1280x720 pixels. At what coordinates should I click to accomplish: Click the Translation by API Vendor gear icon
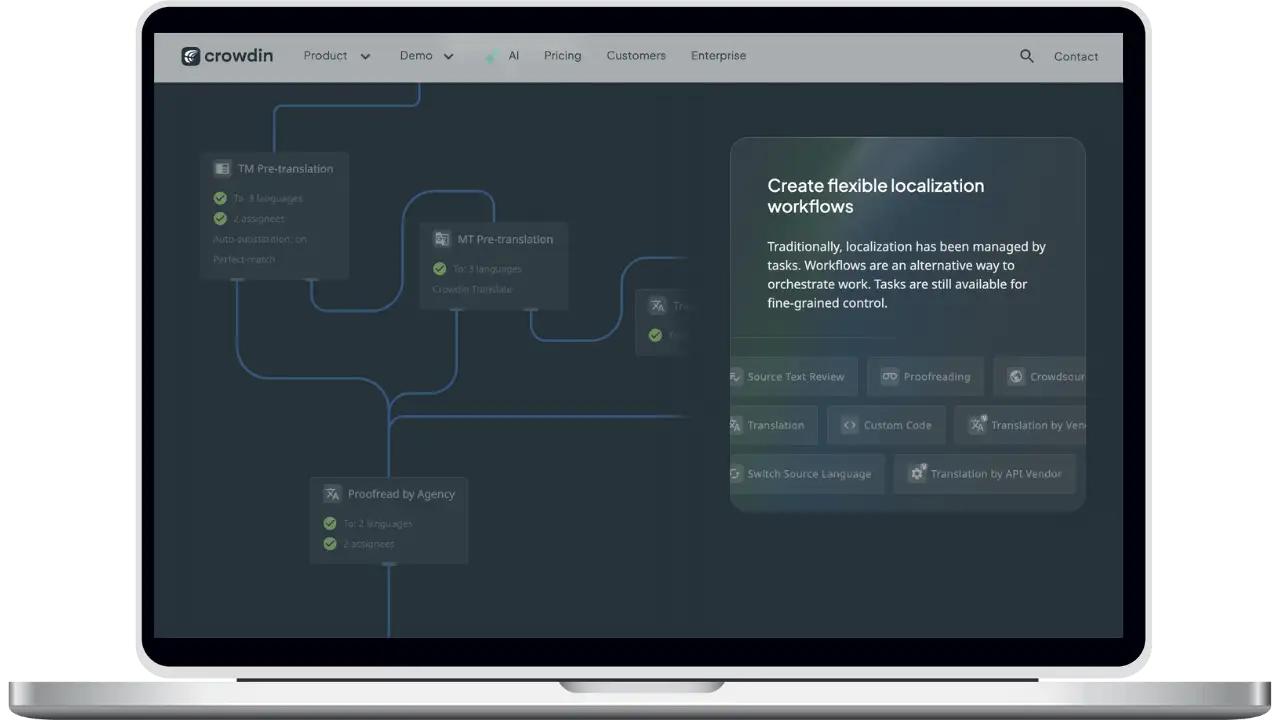pos(916,474)
